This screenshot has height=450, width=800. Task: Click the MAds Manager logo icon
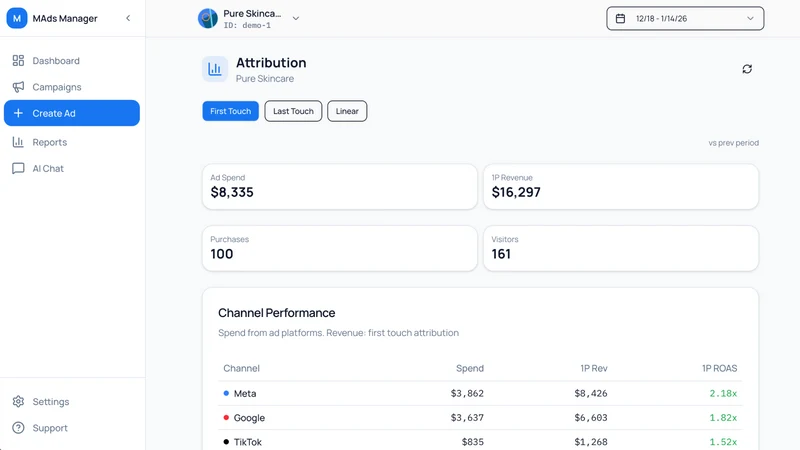(x=17, y=18)
